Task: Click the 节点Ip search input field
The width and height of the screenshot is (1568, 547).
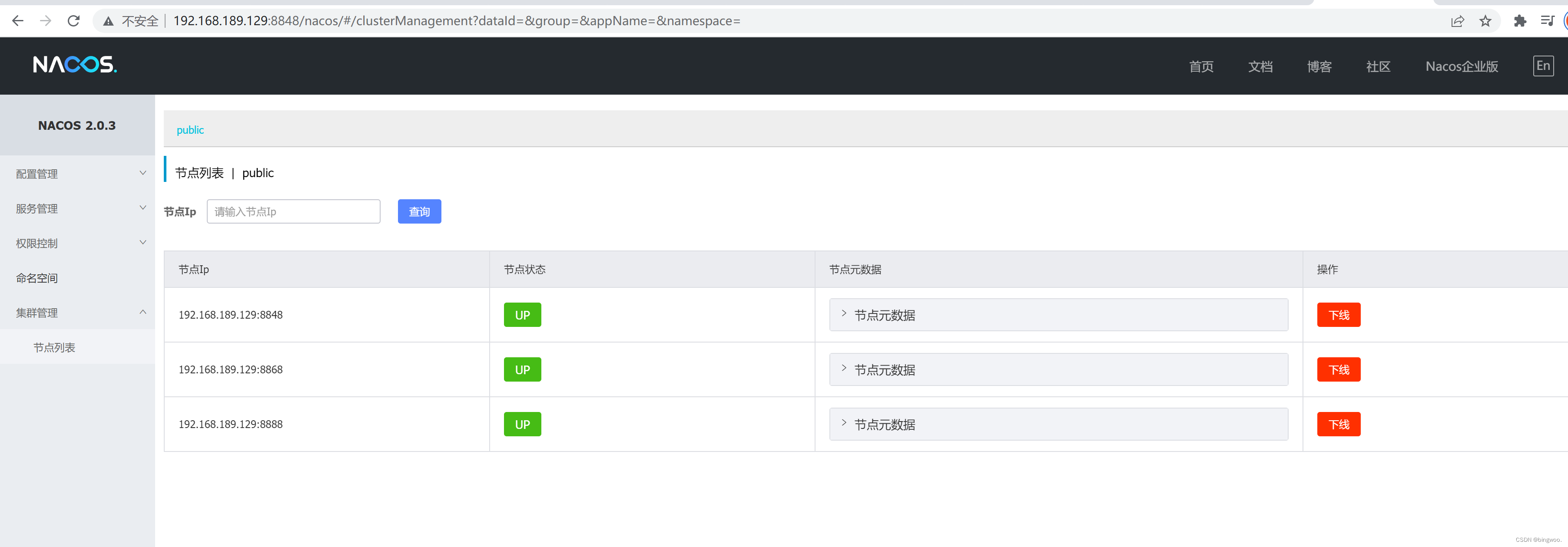Action: point(293,212)
